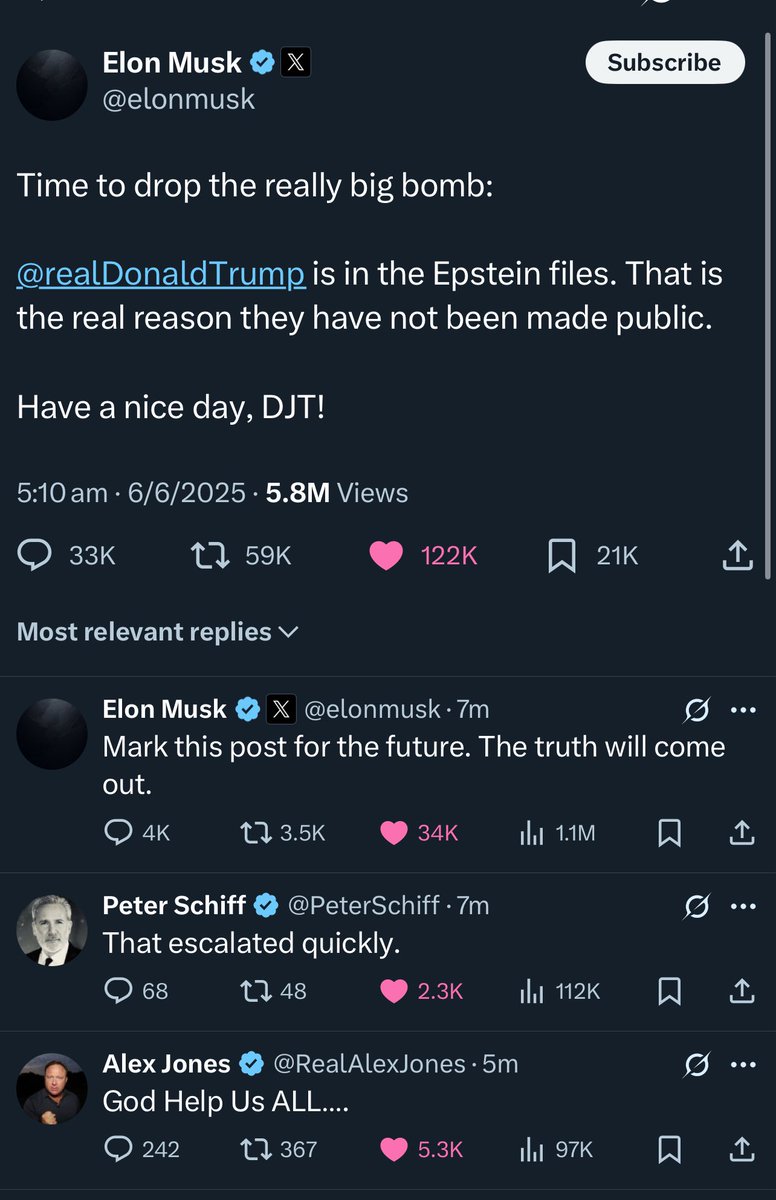Open more options on Alex Jones's reply
This screenshot has width=776, height=1200.
(743, 1064)
